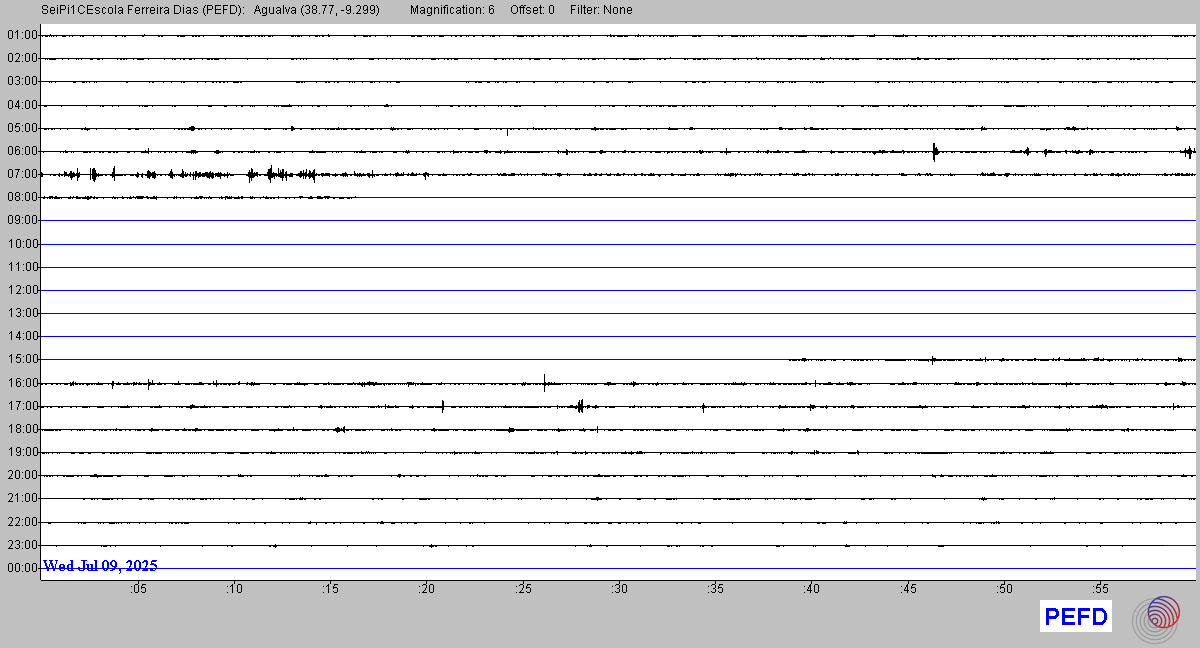Click the Offset: 0 header text
The height and width of the screenshot is (648, 1200).
pyautogui.click(x=531, y=10)
